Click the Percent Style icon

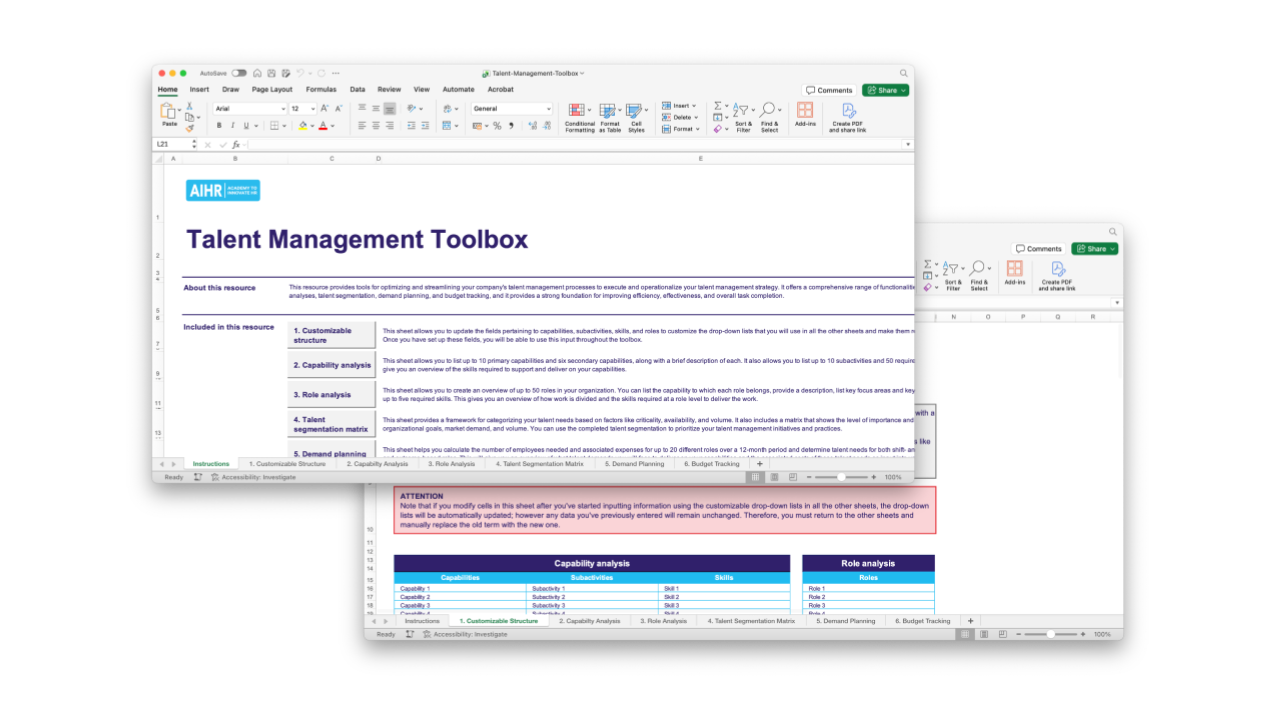coord(497,126)
